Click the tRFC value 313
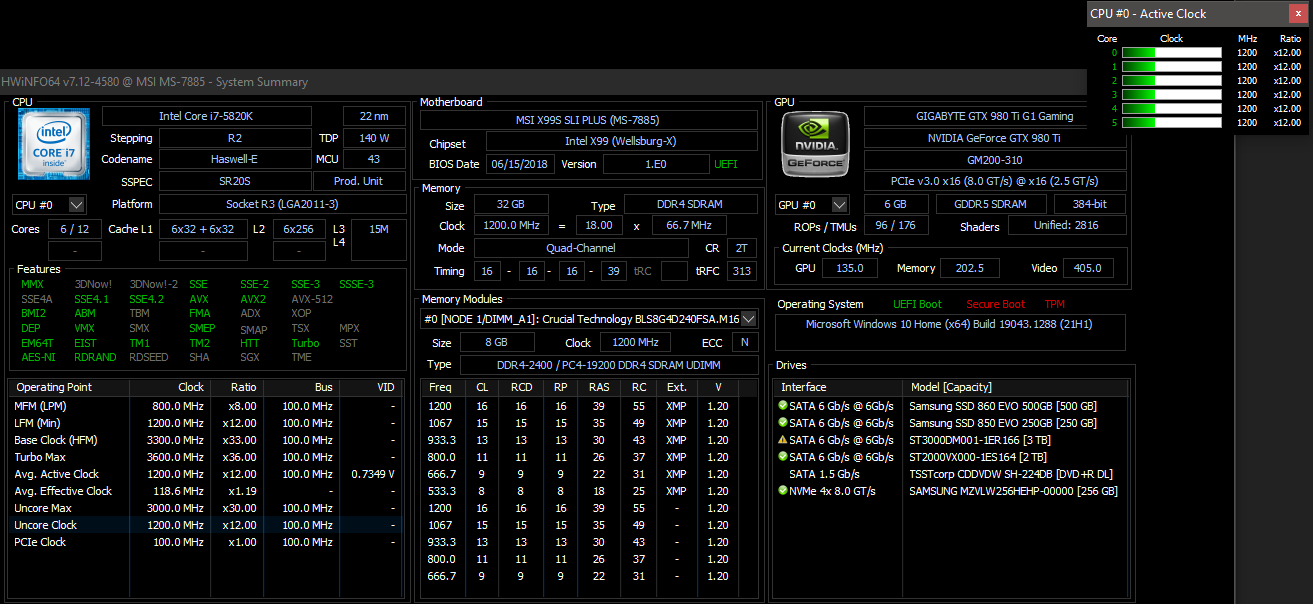This screenshot has height=604, width=1313. (x=740, y=271)
